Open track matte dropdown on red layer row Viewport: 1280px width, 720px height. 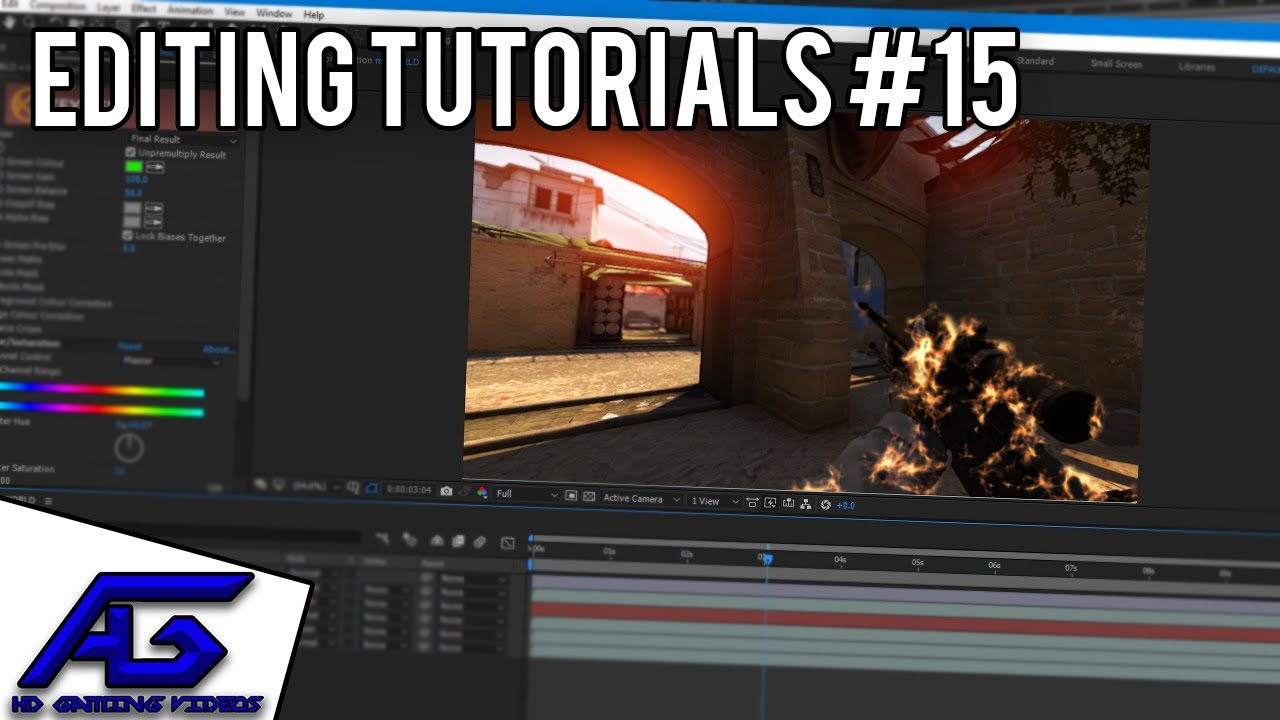point(386,605)
